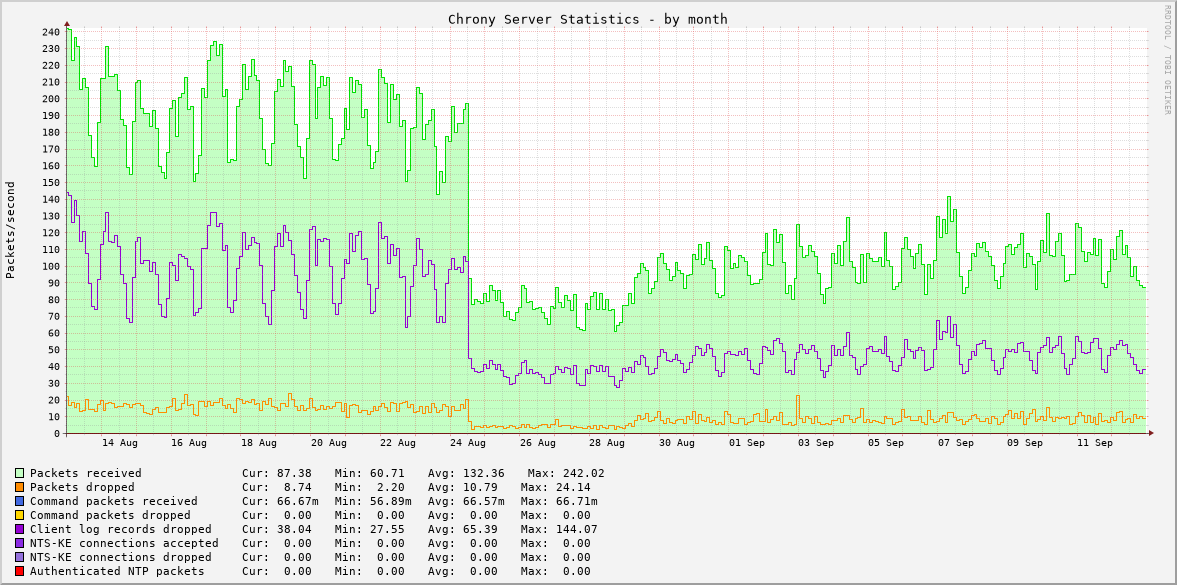Click the Min: 56.89m value
The image size is (1177, 585).
click(x=373, y=502)
